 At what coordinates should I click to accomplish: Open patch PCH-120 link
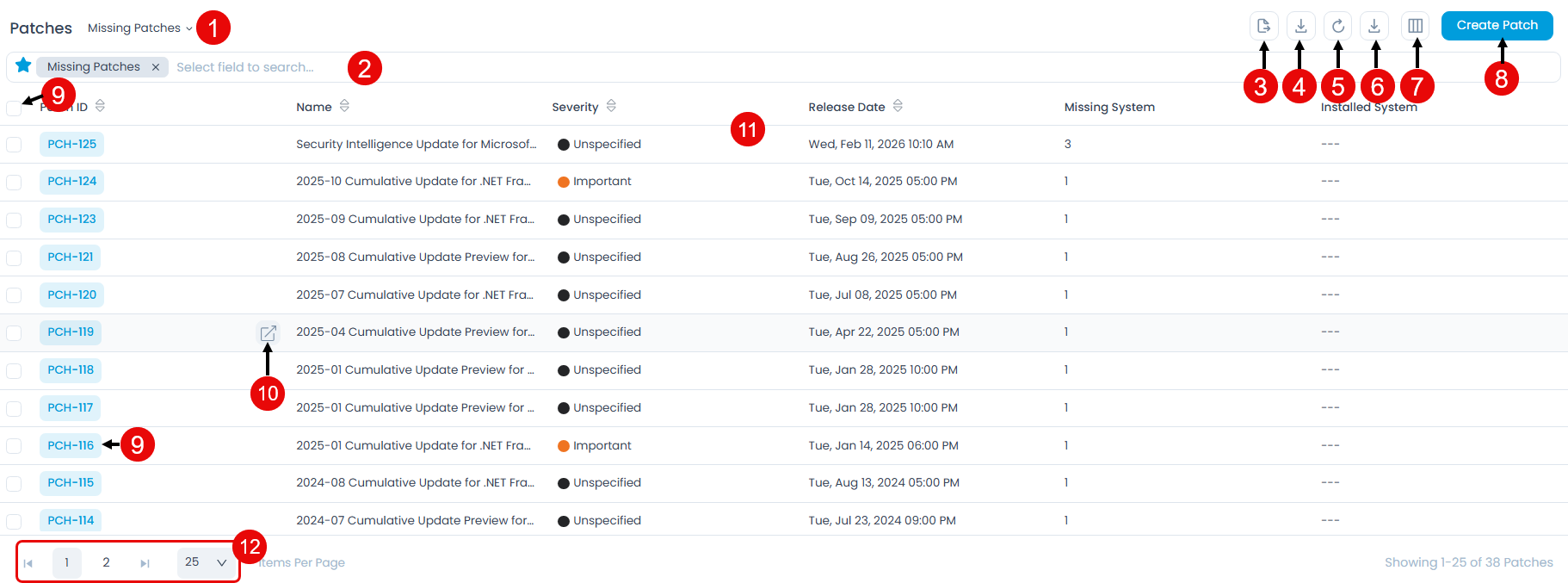coord(71,295)
